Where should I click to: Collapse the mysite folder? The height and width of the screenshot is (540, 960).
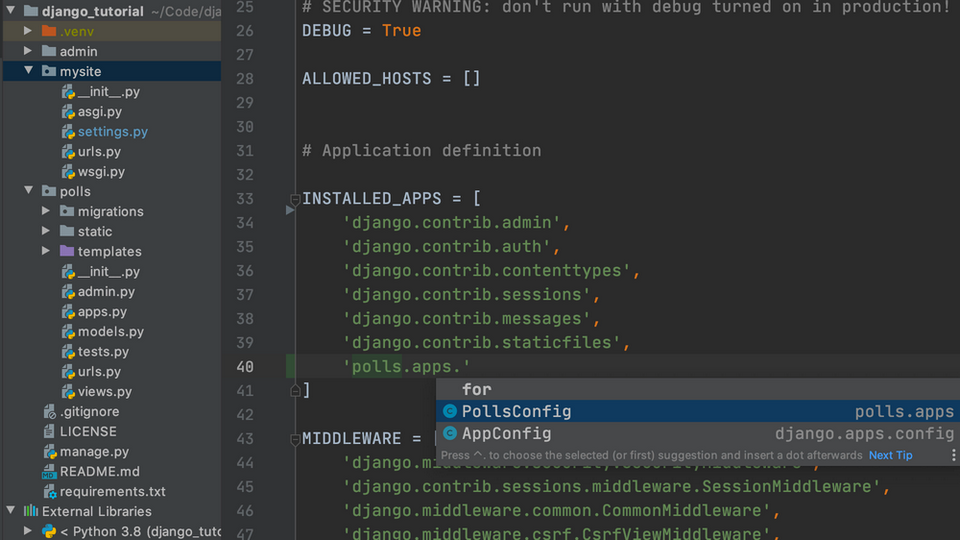click(29, 72)
